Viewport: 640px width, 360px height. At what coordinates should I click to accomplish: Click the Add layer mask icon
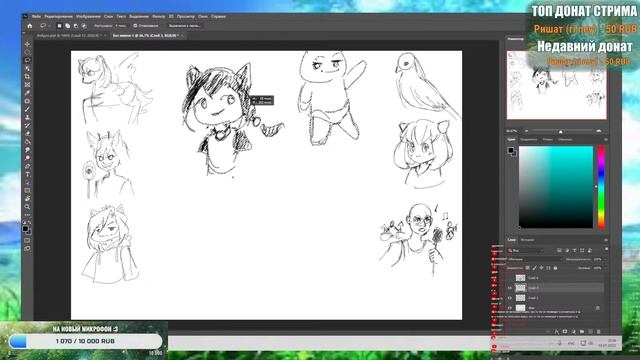pyautogui.click(x=565, y=331)
